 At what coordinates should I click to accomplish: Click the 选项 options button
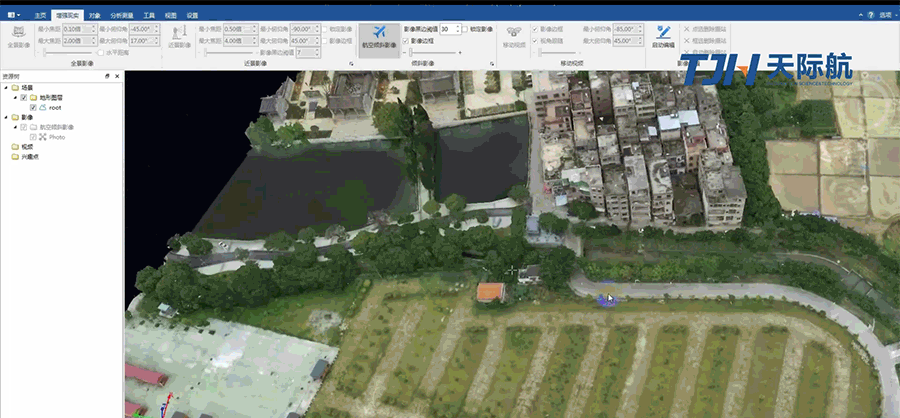[x=883, y=16]
